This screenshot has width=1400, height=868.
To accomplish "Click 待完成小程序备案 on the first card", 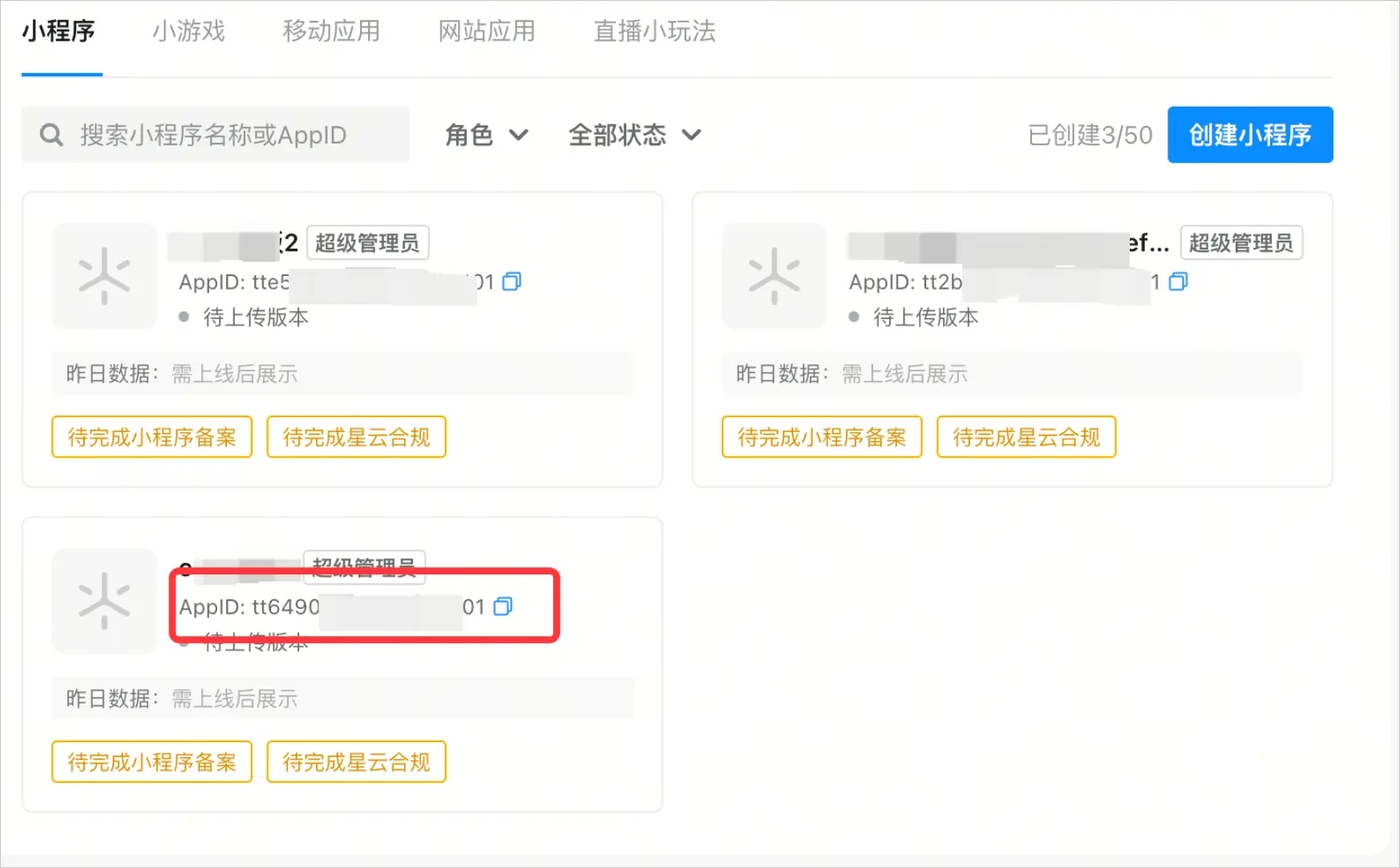I will tap(152, 437).
